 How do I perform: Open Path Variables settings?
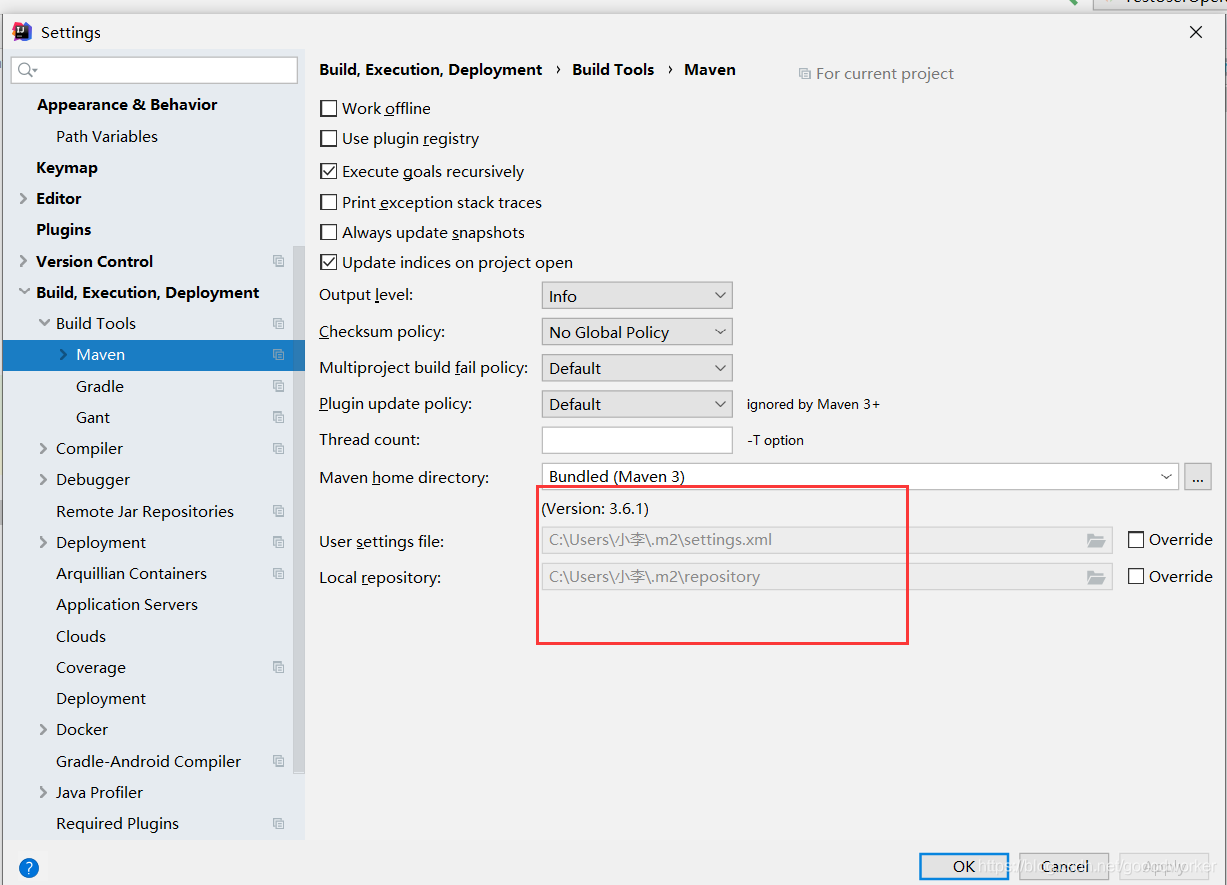coord(107,136)
